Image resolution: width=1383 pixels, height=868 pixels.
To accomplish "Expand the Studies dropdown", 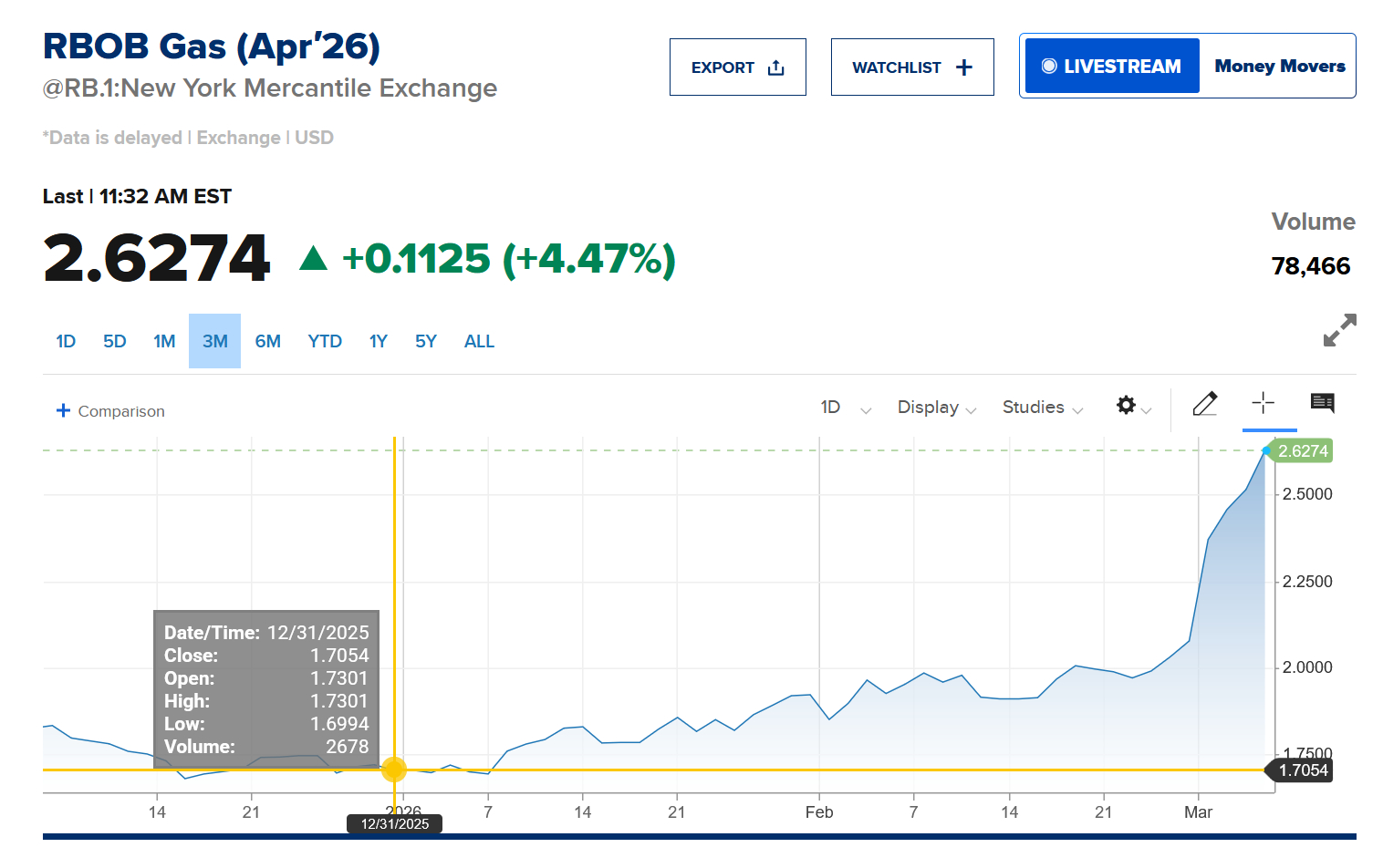I will [1042, 408].
